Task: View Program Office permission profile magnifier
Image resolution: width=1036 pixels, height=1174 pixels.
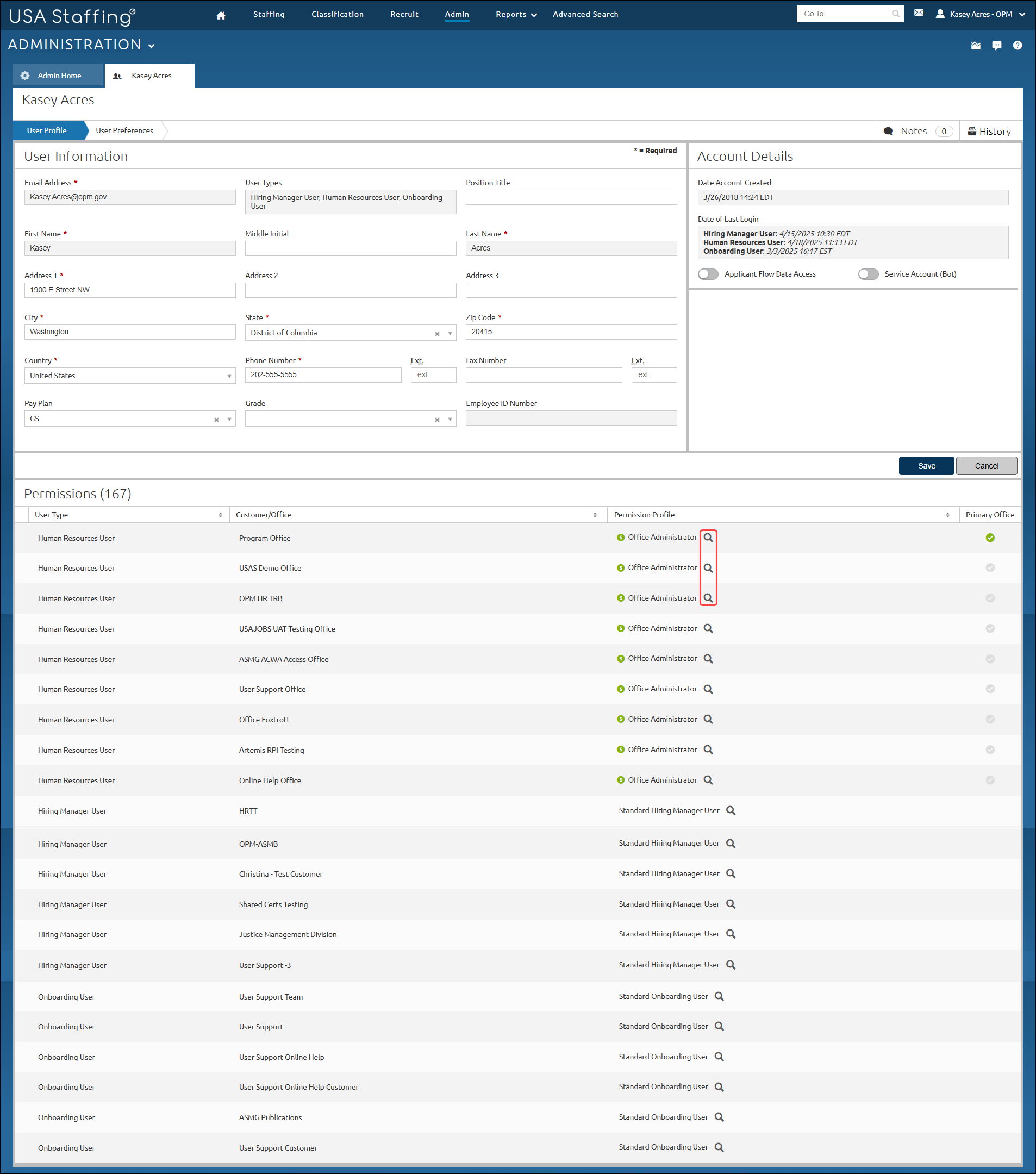Action: coord(708,538)
